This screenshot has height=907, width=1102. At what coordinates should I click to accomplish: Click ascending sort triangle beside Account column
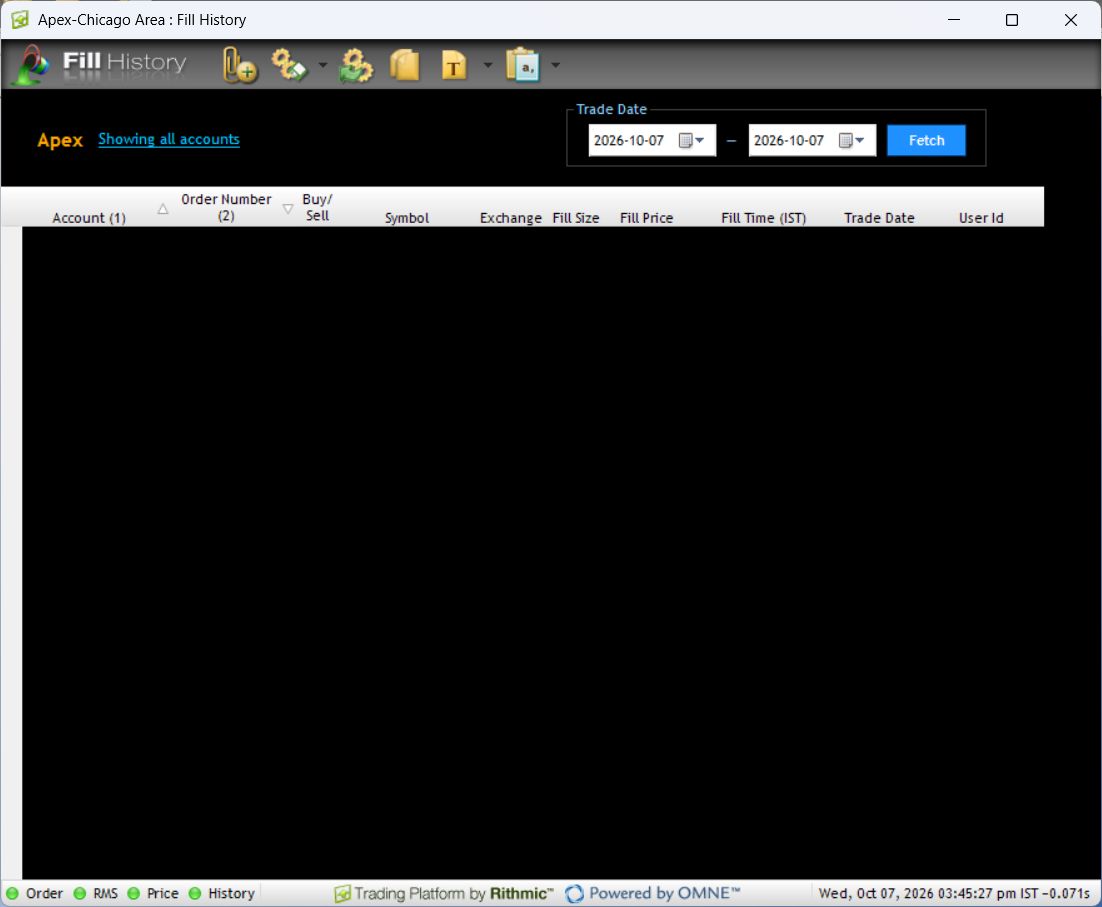click(x=163, y=209)
